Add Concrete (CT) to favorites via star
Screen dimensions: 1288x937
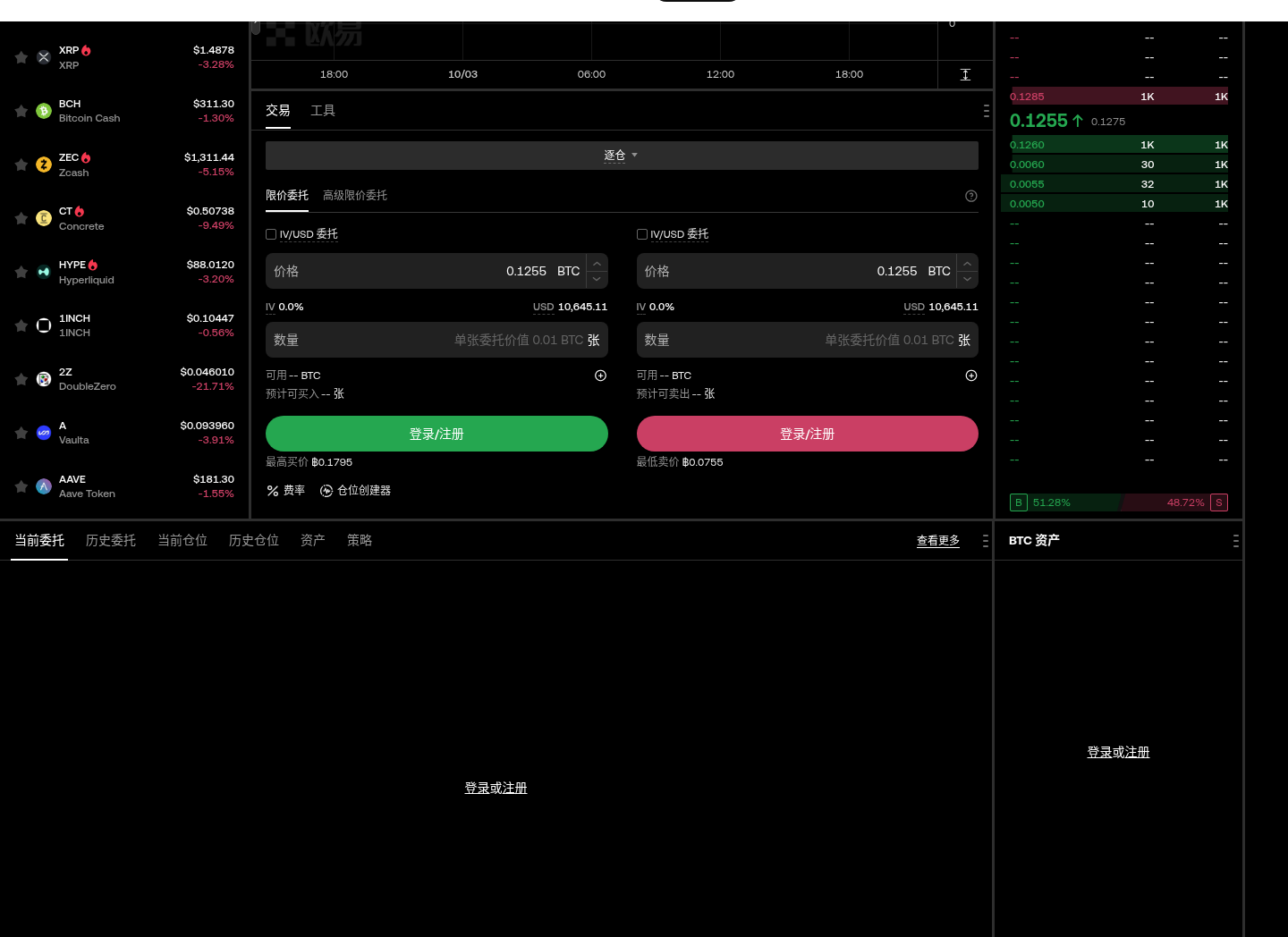coord(21,218)
